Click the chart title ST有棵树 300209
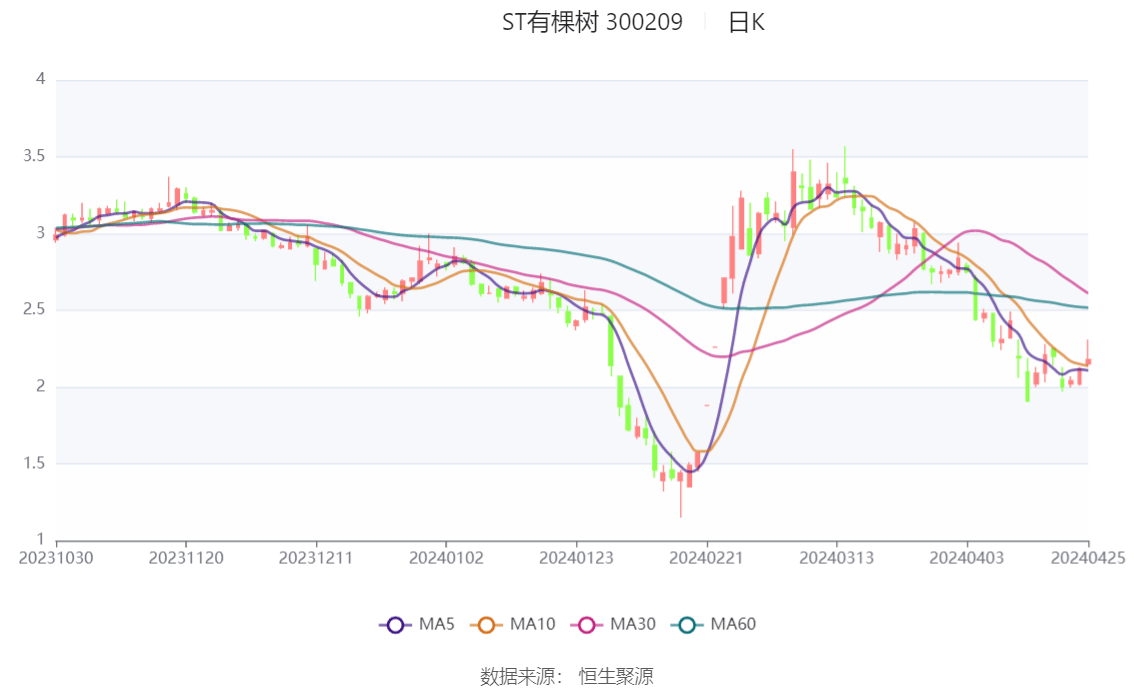This screenshot has height=689, width=1134. point(592,22)
